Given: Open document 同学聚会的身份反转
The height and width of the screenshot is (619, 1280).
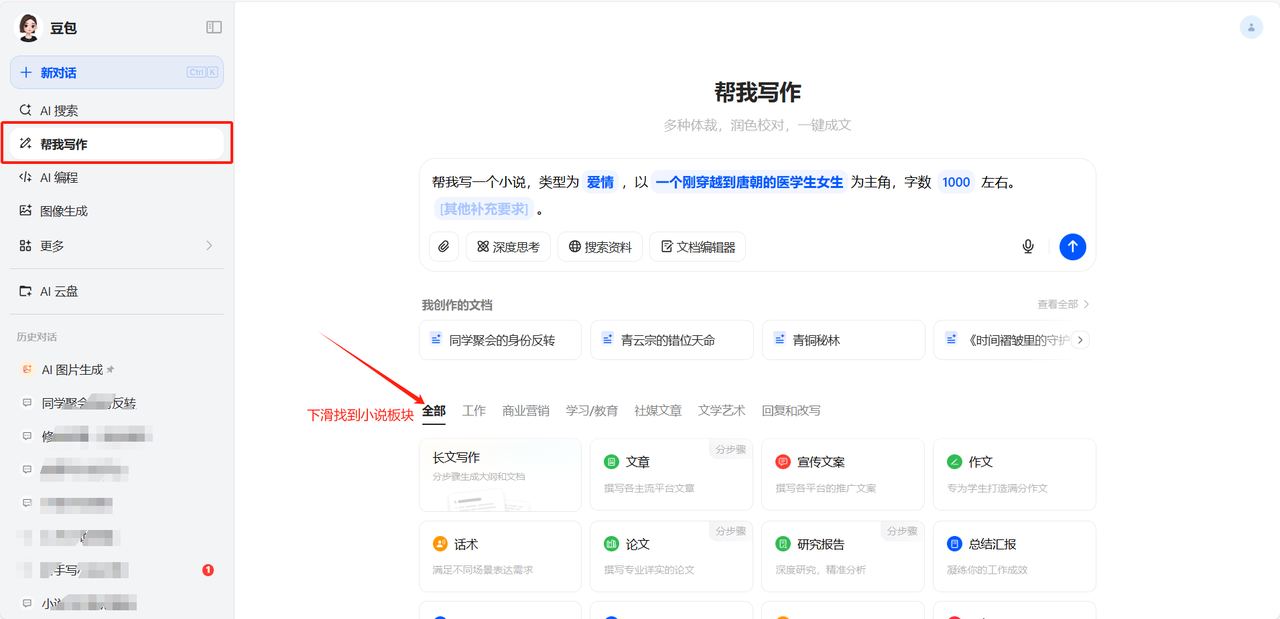Looking at the screenshot, I should click(x=501, y=340).
